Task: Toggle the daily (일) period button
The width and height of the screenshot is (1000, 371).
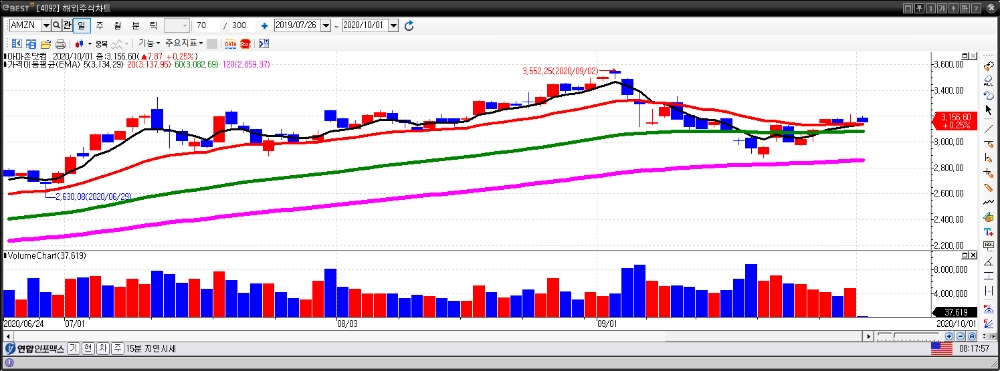Action: tap(82, 25)
